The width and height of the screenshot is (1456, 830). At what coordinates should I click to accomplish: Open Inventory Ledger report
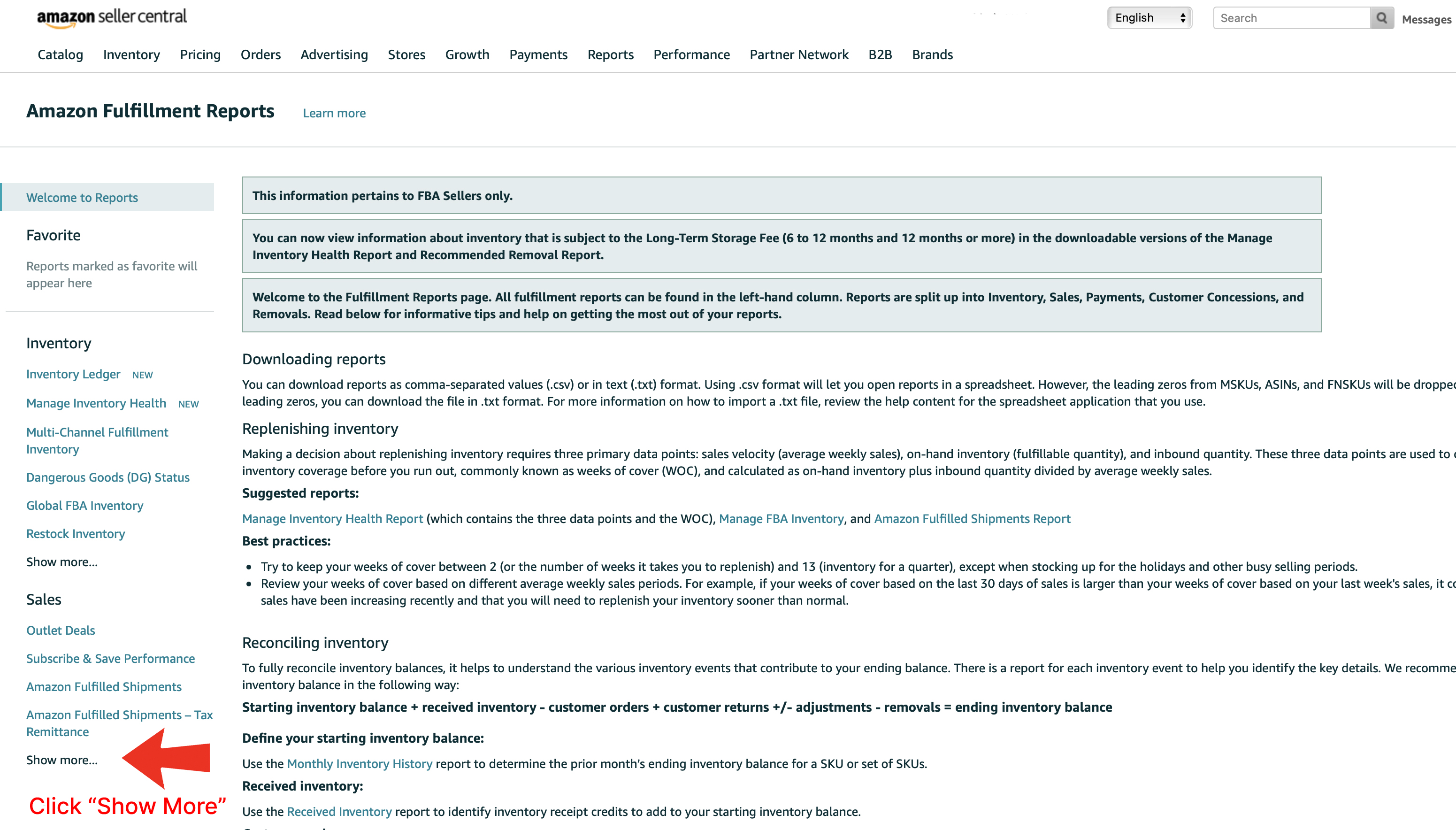coord(74,374)
